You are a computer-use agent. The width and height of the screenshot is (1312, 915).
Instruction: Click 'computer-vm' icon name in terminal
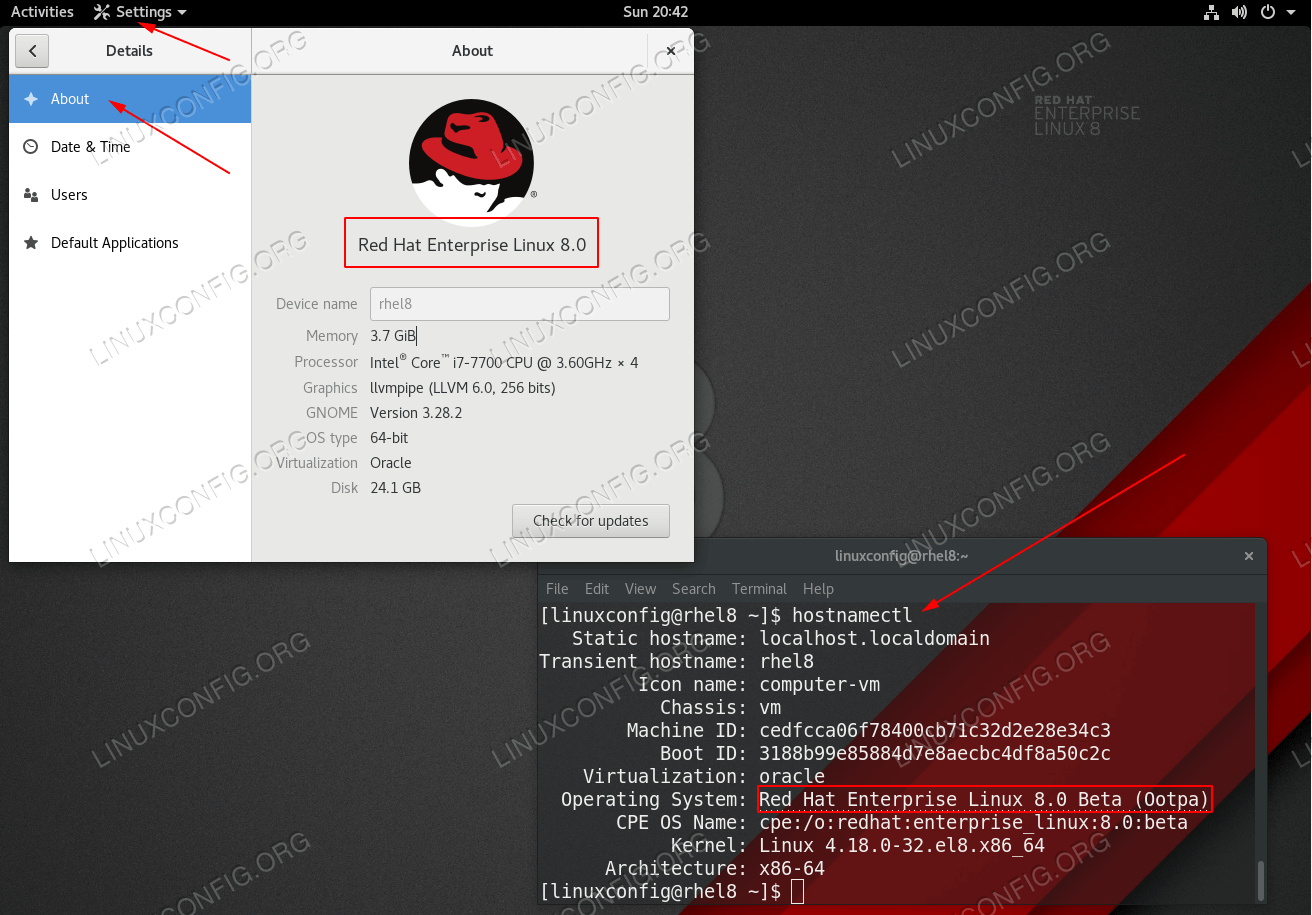click(820, 685)
